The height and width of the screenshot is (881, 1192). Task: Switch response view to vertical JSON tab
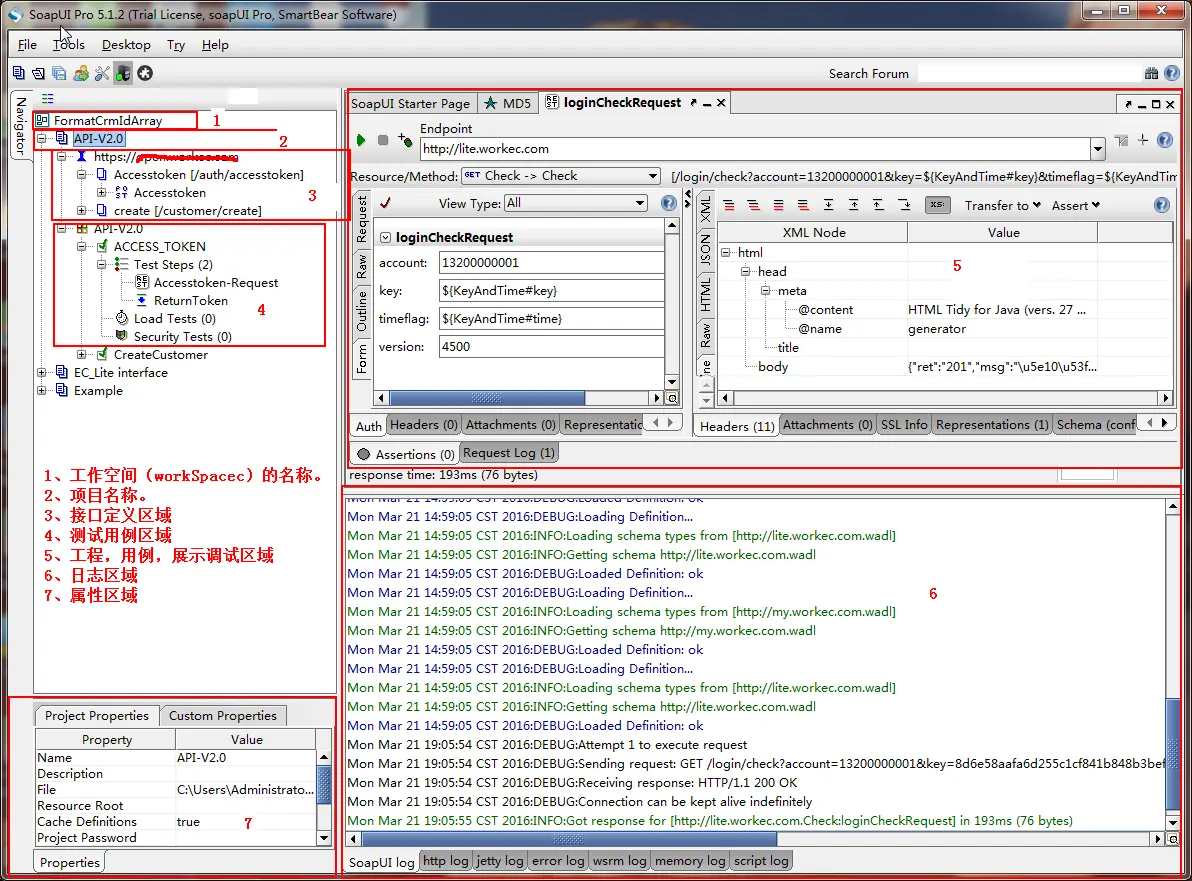pos(705,249)
